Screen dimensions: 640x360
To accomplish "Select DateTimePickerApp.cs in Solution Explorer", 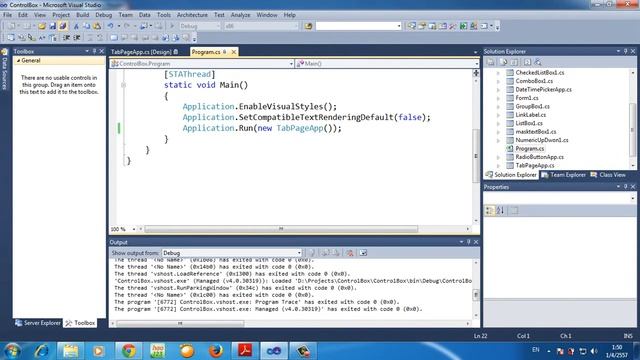I will point(543,89).
